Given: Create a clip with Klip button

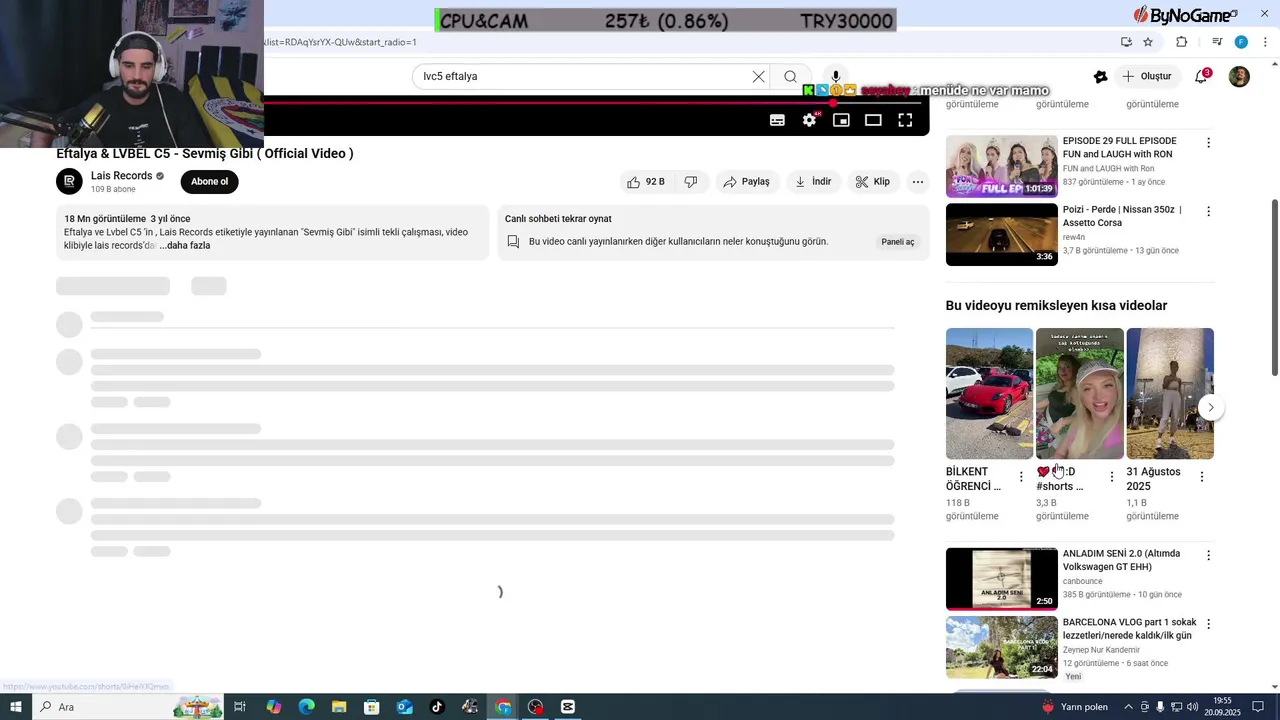Looking at the screenshot, I should point(872,182).
